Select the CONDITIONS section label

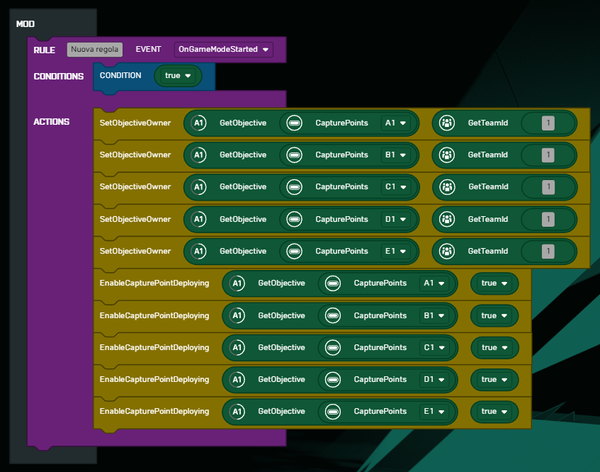pos(57,76)
